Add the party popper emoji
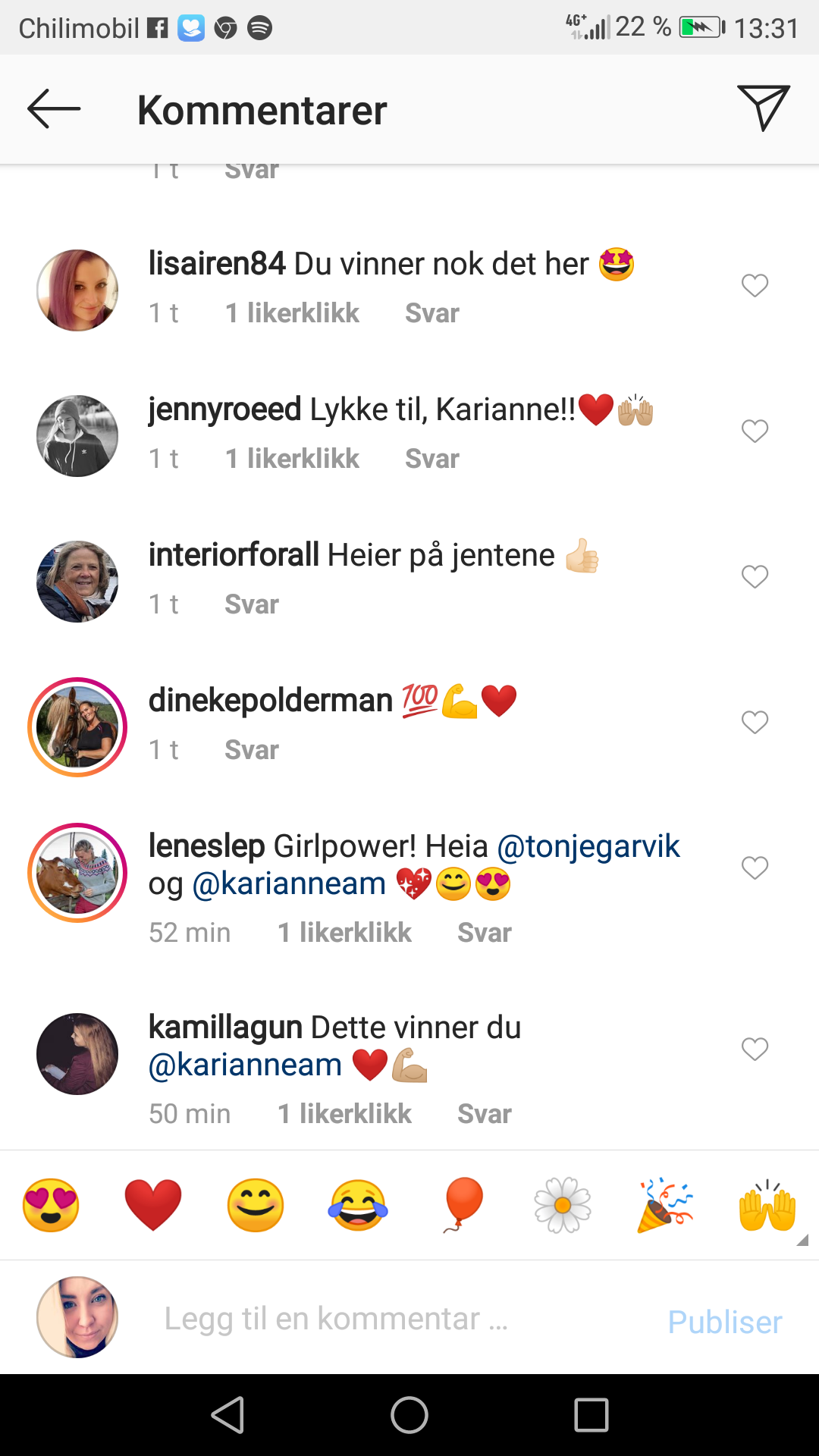 (665, 1205)
